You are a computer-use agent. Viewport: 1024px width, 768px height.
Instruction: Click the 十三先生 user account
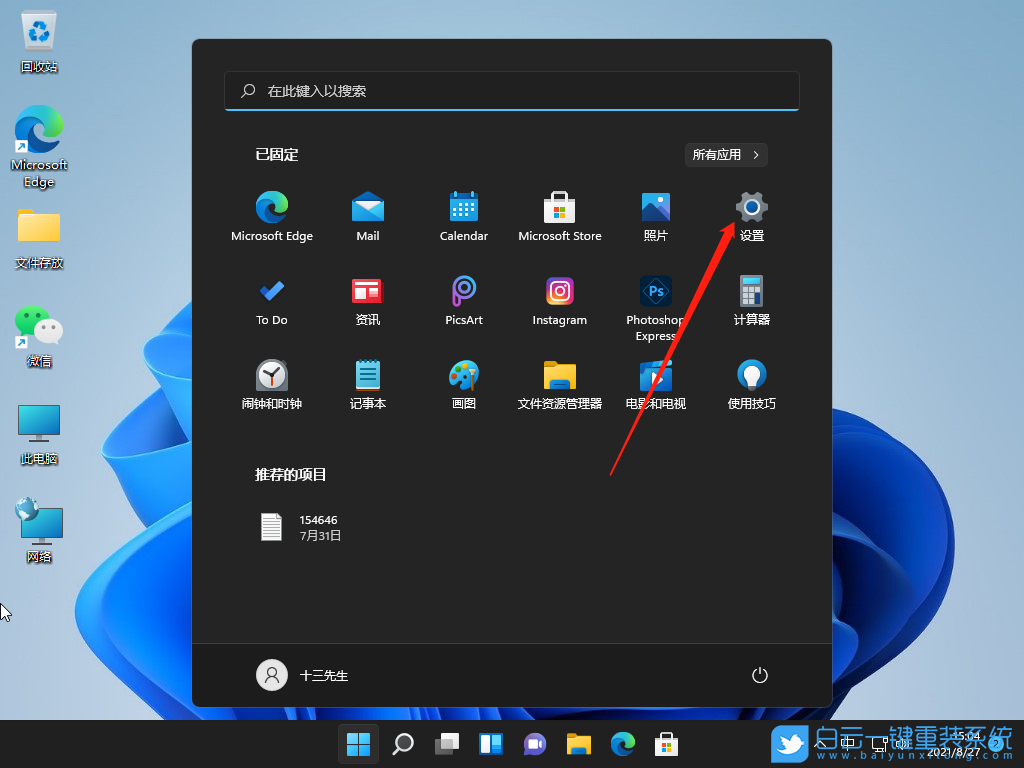pyautogui.click(x=303, y=675)
